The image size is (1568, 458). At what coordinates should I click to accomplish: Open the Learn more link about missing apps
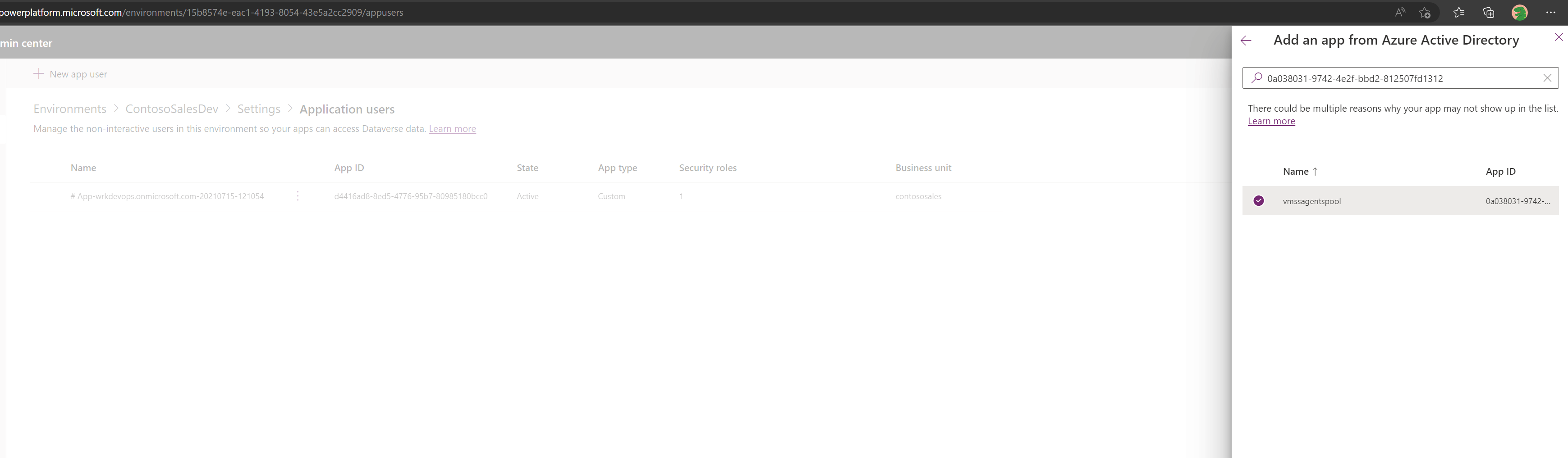pyautogui.click(x=1271, y=121)
